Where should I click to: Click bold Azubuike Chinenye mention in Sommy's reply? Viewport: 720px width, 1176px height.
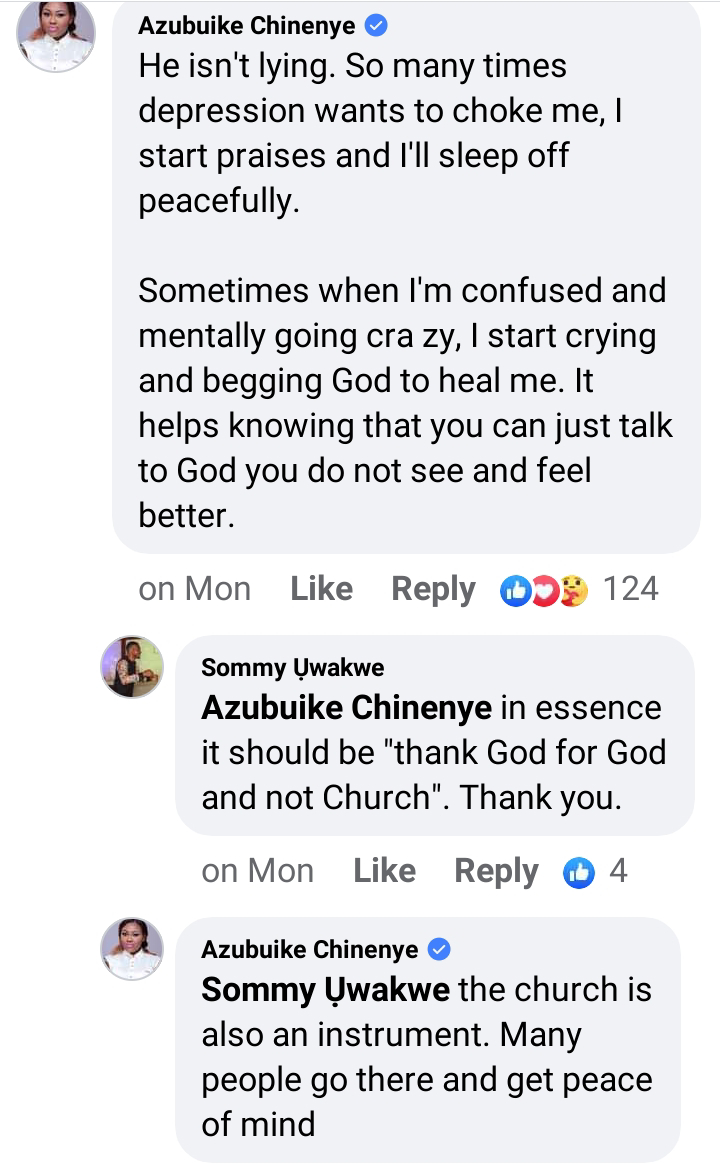tap(346, 707)
